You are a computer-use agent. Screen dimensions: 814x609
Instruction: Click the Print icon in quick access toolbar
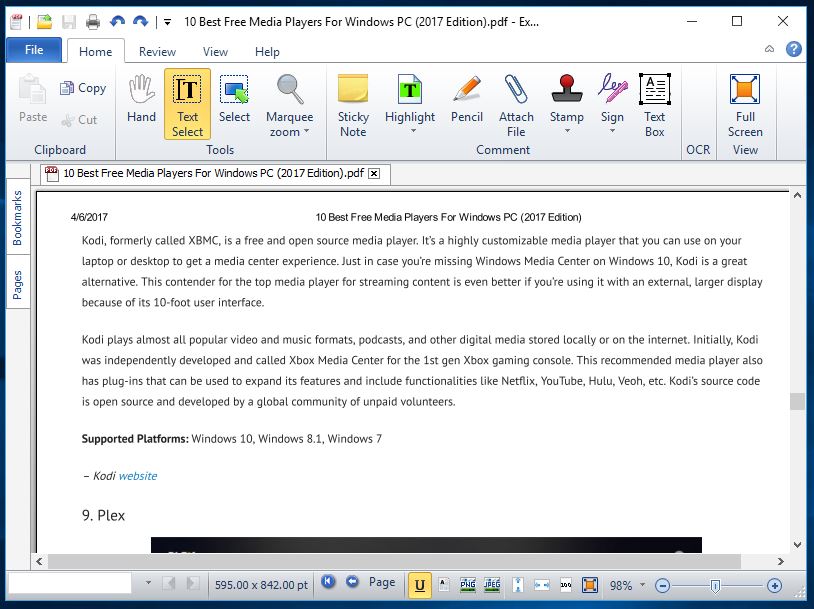point(92,21)
